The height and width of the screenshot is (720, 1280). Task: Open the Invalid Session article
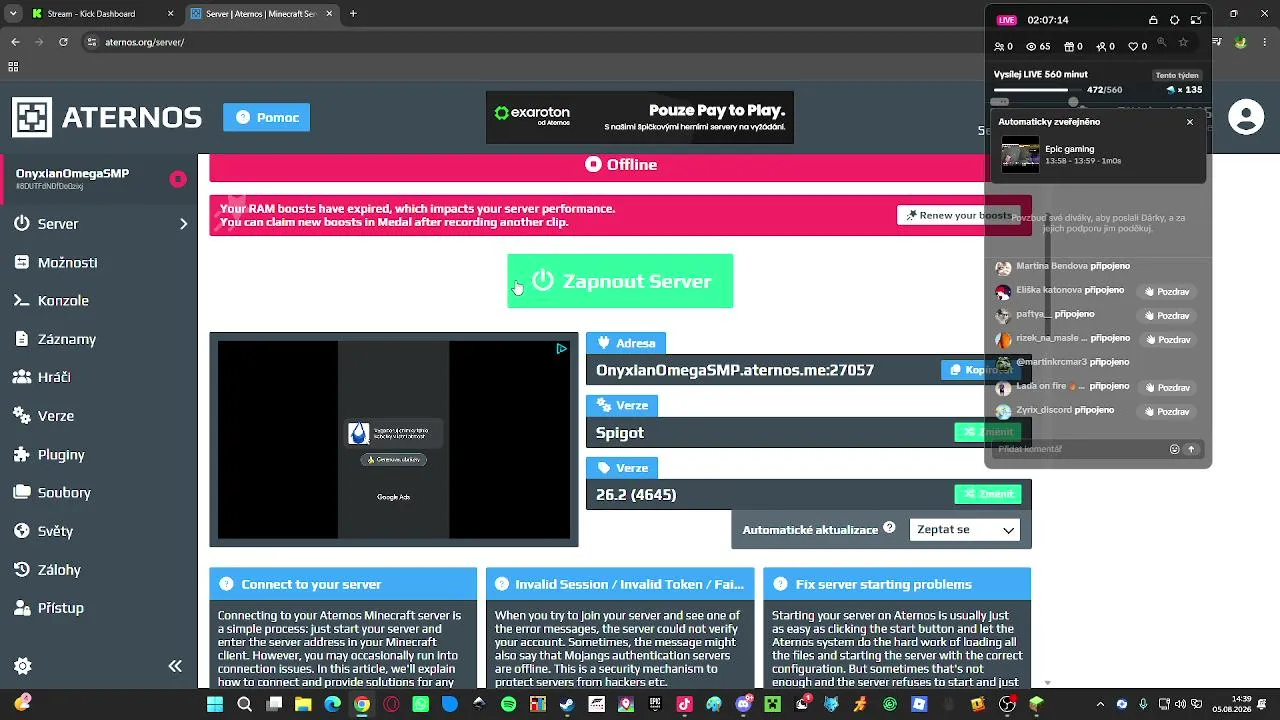coord(620,584)
